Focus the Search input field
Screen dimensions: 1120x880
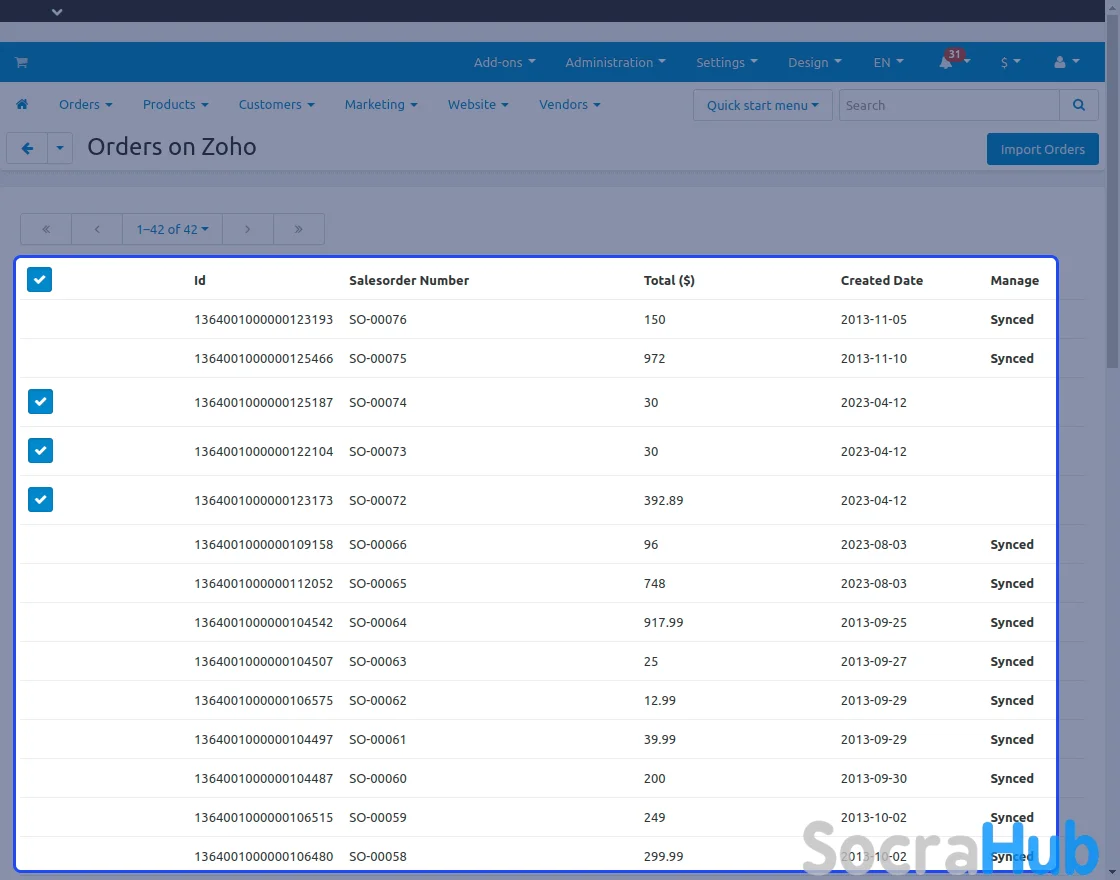click(948, 105)
